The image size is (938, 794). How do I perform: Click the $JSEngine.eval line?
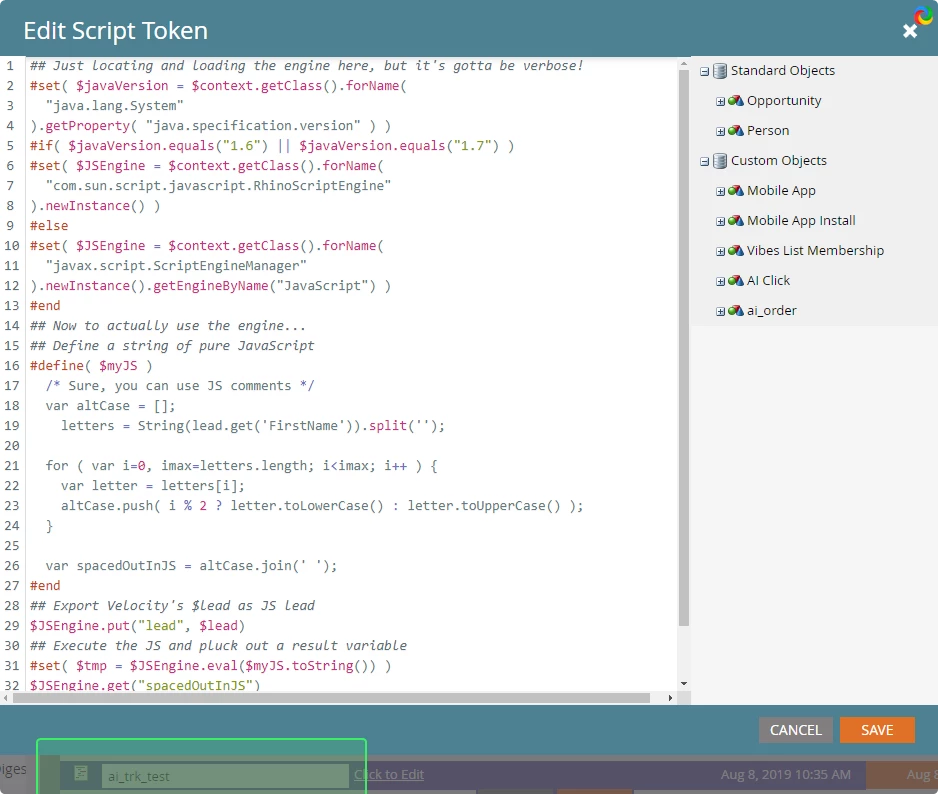211,665
